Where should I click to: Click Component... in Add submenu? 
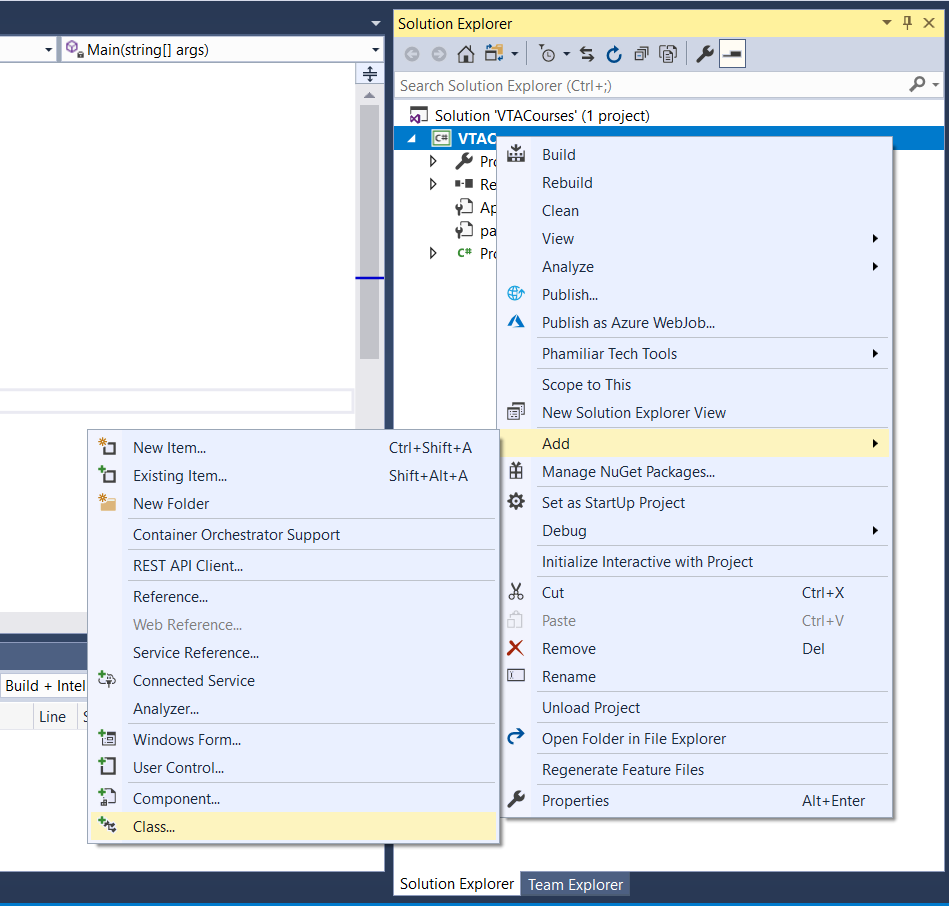[x=294, y=799]
